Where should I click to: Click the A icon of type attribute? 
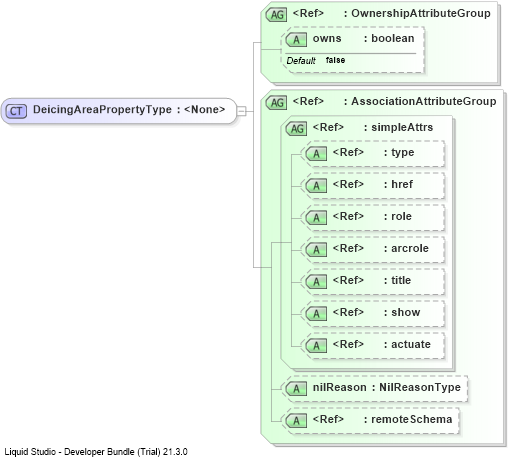(316, 154)
